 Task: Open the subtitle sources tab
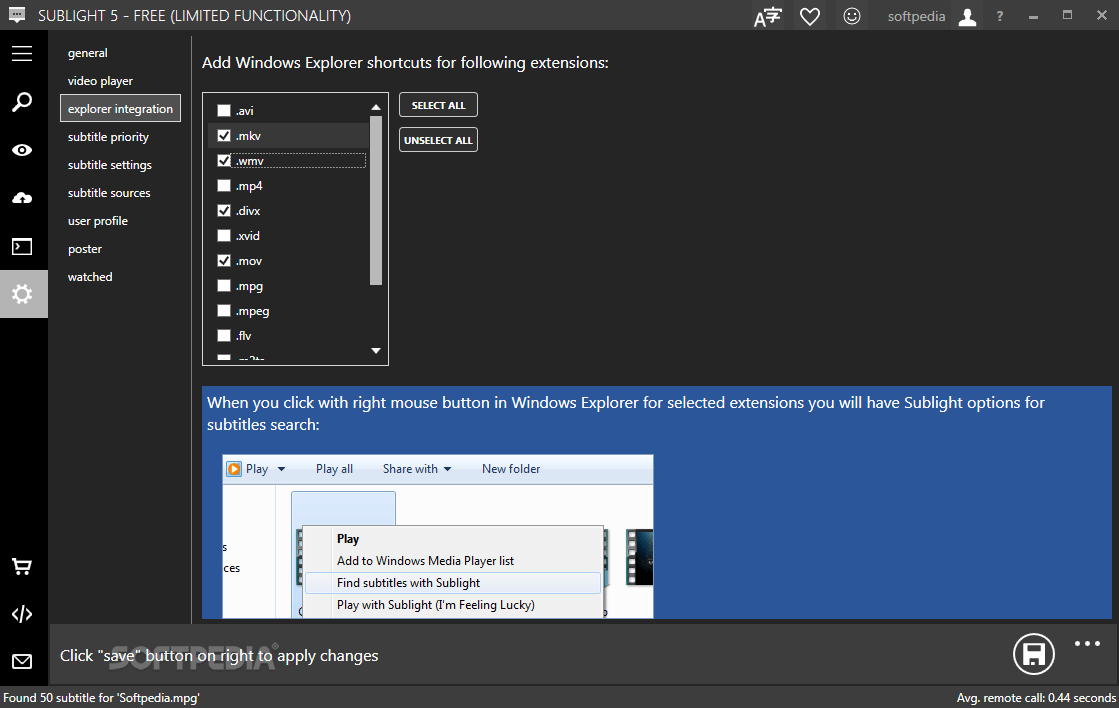click(x=109, y=193)
